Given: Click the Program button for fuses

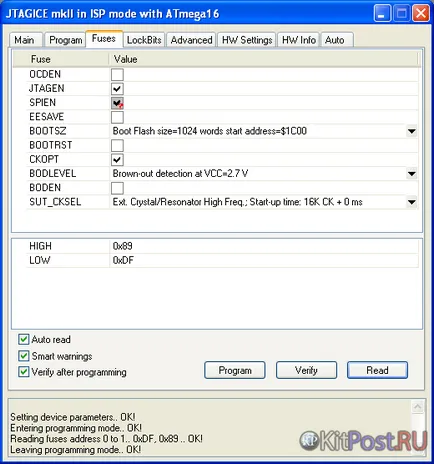Looking at the screenshot, I should click(x=235, y=370).
